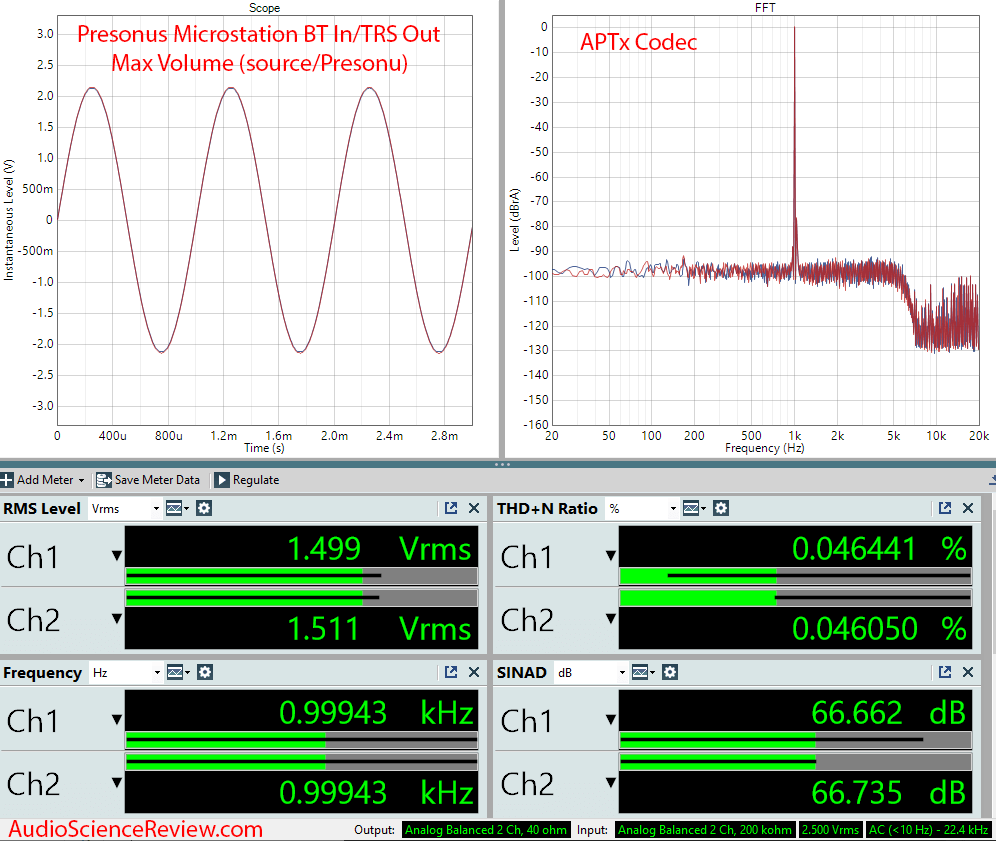This screenshot has width=996, height=841.
Task: Expand the Ch2 arrow in the Frequency meter
Action: pyautogui.click(x=117, y=782)
